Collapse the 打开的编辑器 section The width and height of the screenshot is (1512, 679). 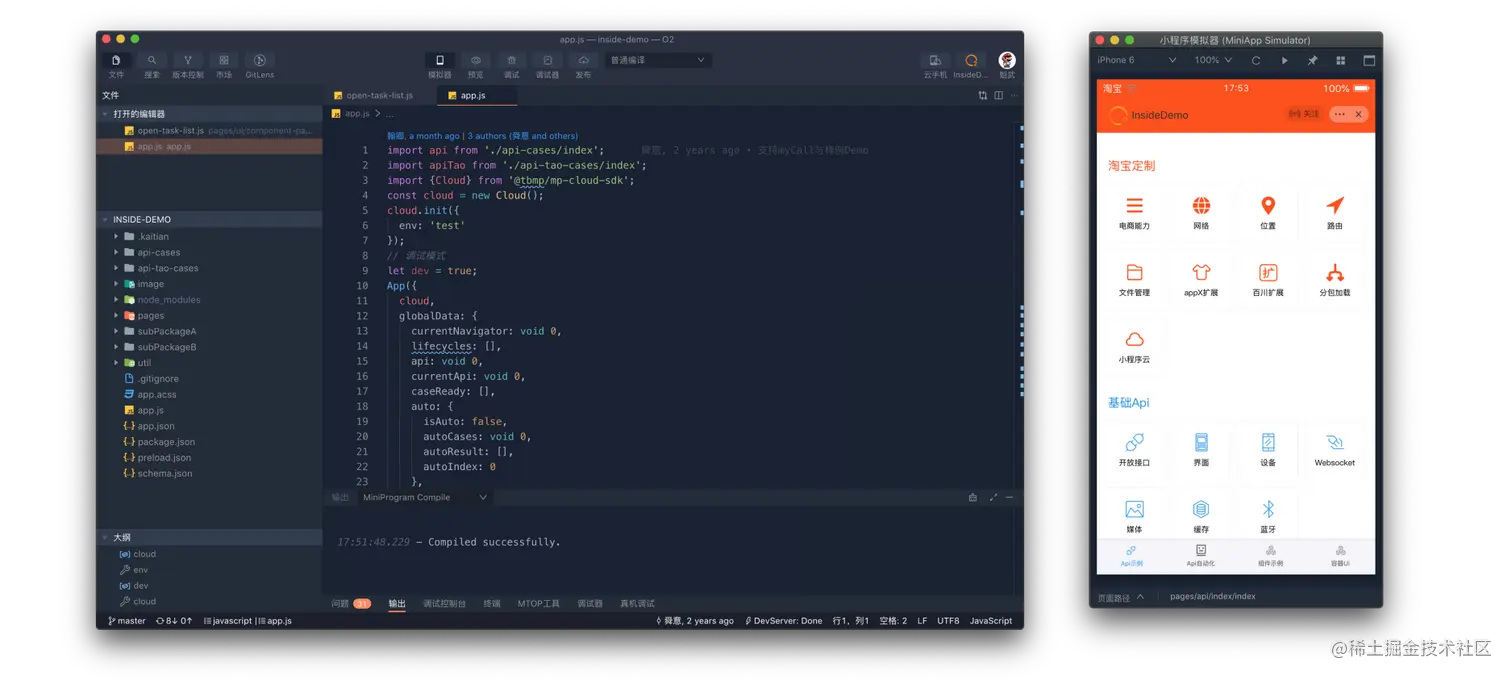pyautogui.click(x=209, y=114)
